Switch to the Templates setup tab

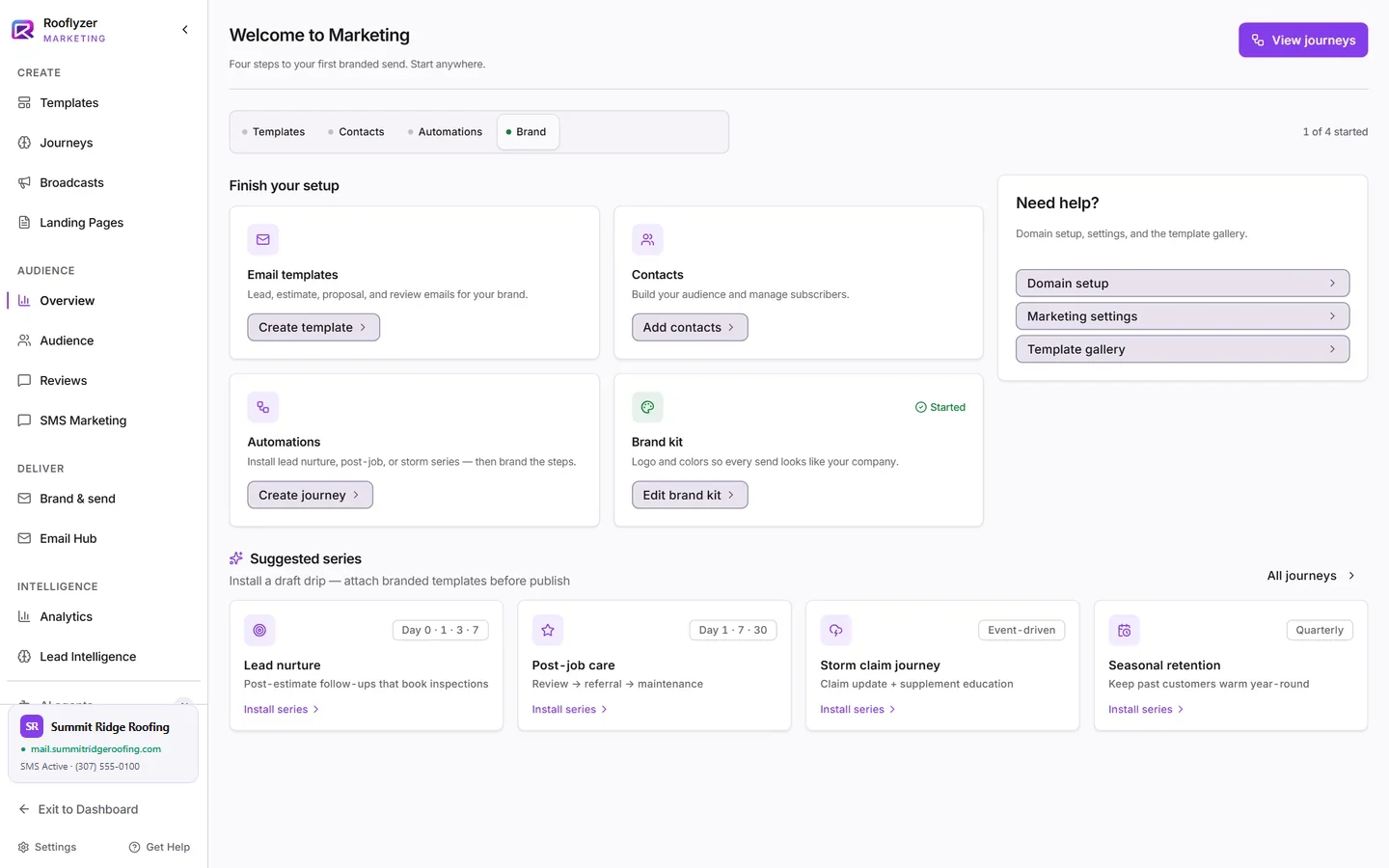(274, 132)
